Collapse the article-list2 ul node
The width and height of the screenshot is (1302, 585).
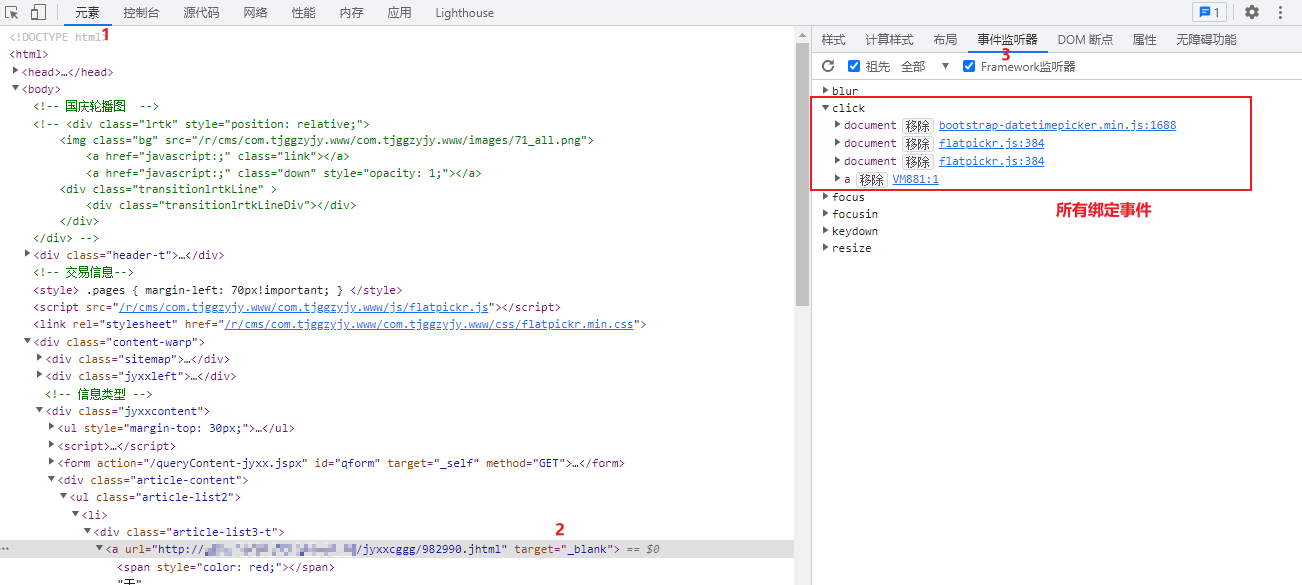tap(63, 497)
